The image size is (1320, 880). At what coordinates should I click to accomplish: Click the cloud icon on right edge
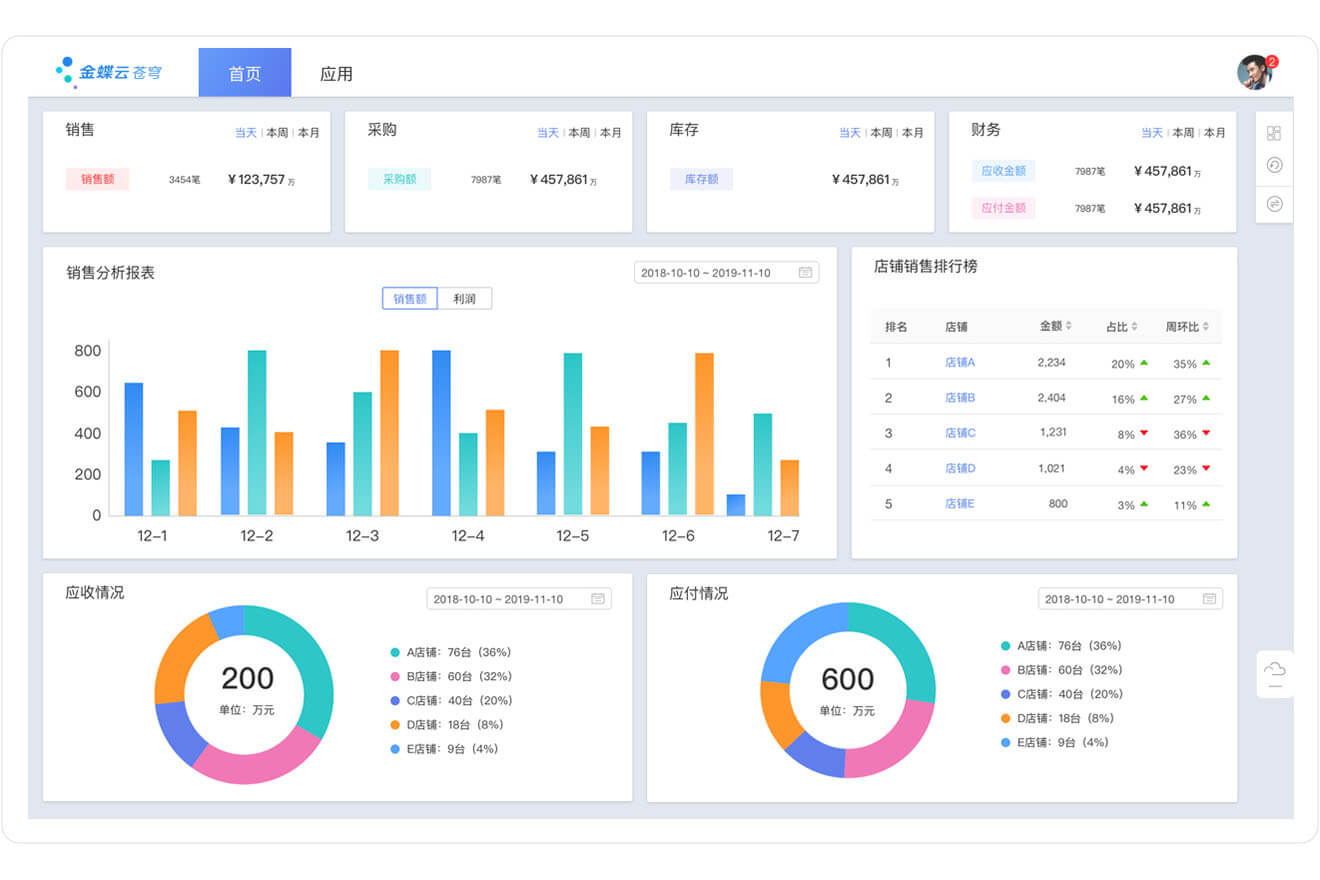click(x=1274, y=669)
